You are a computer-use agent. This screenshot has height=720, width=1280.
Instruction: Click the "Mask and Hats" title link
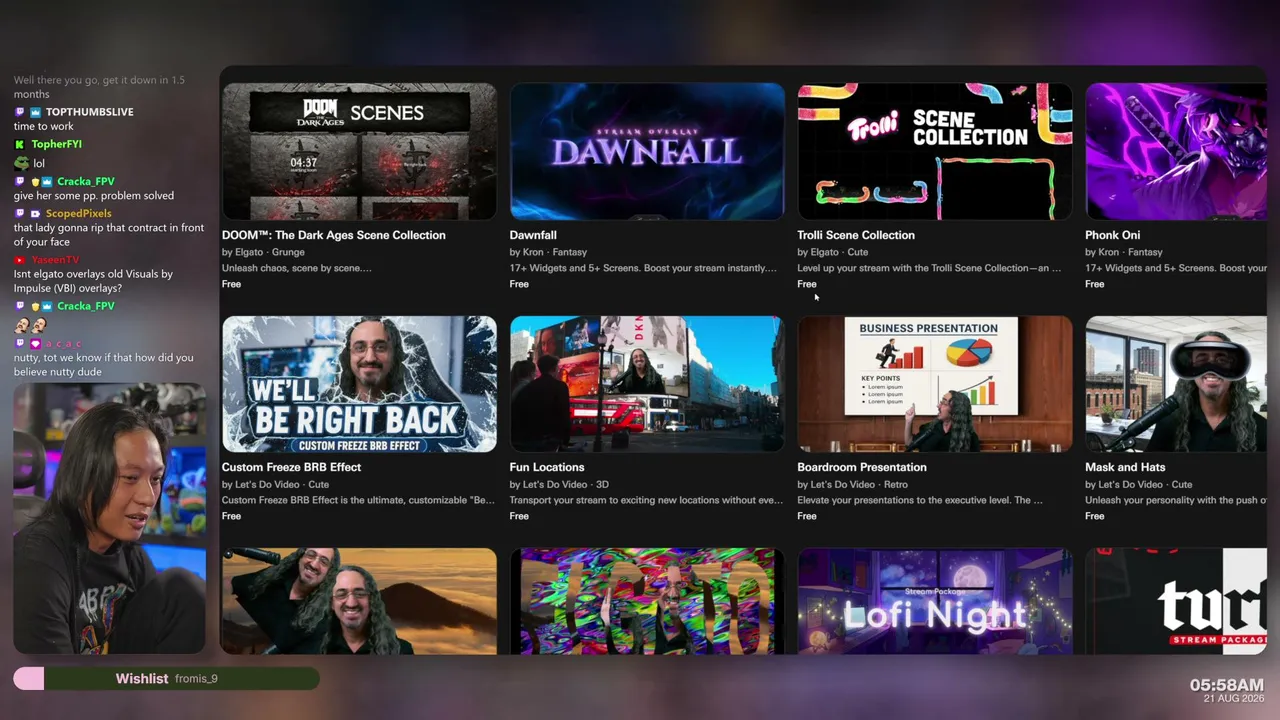tap(1125, 467)
